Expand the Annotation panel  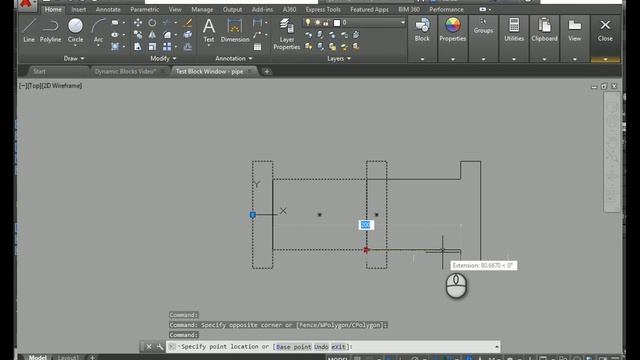tap(234, 58)
